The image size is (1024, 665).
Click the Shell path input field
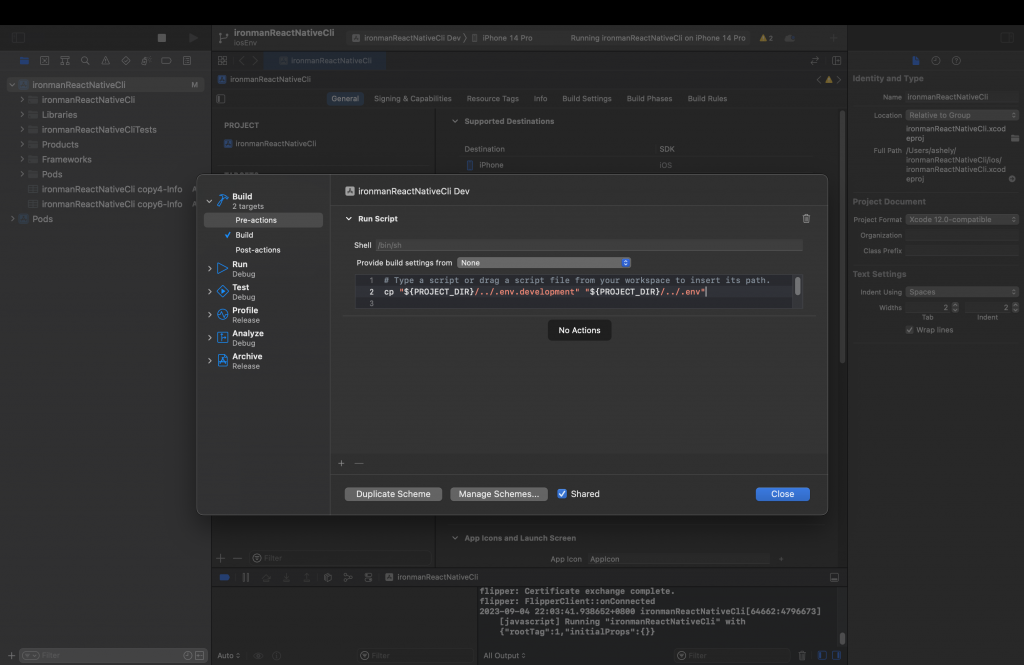click(x=589, y=245)
